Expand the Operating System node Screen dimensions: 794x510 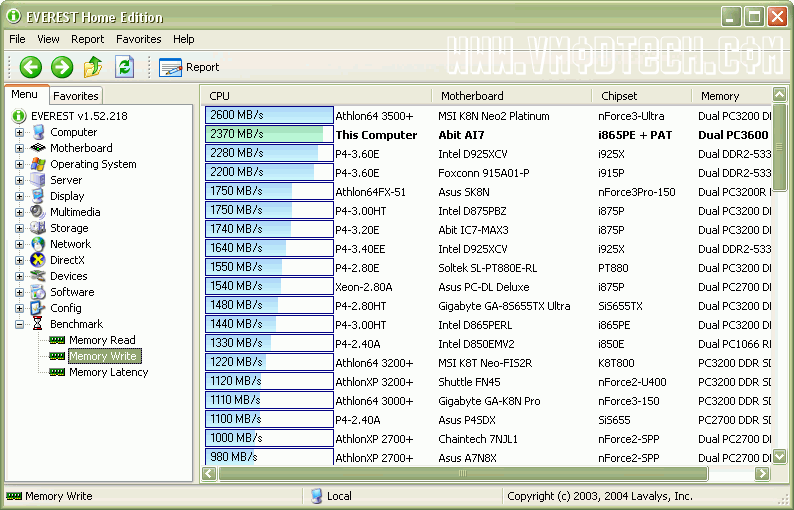point(19,165)
